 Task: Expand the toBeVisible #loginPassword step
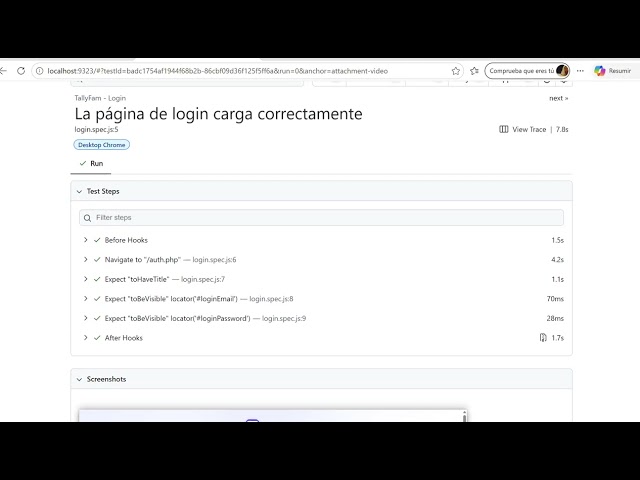(x=85, y=318)
